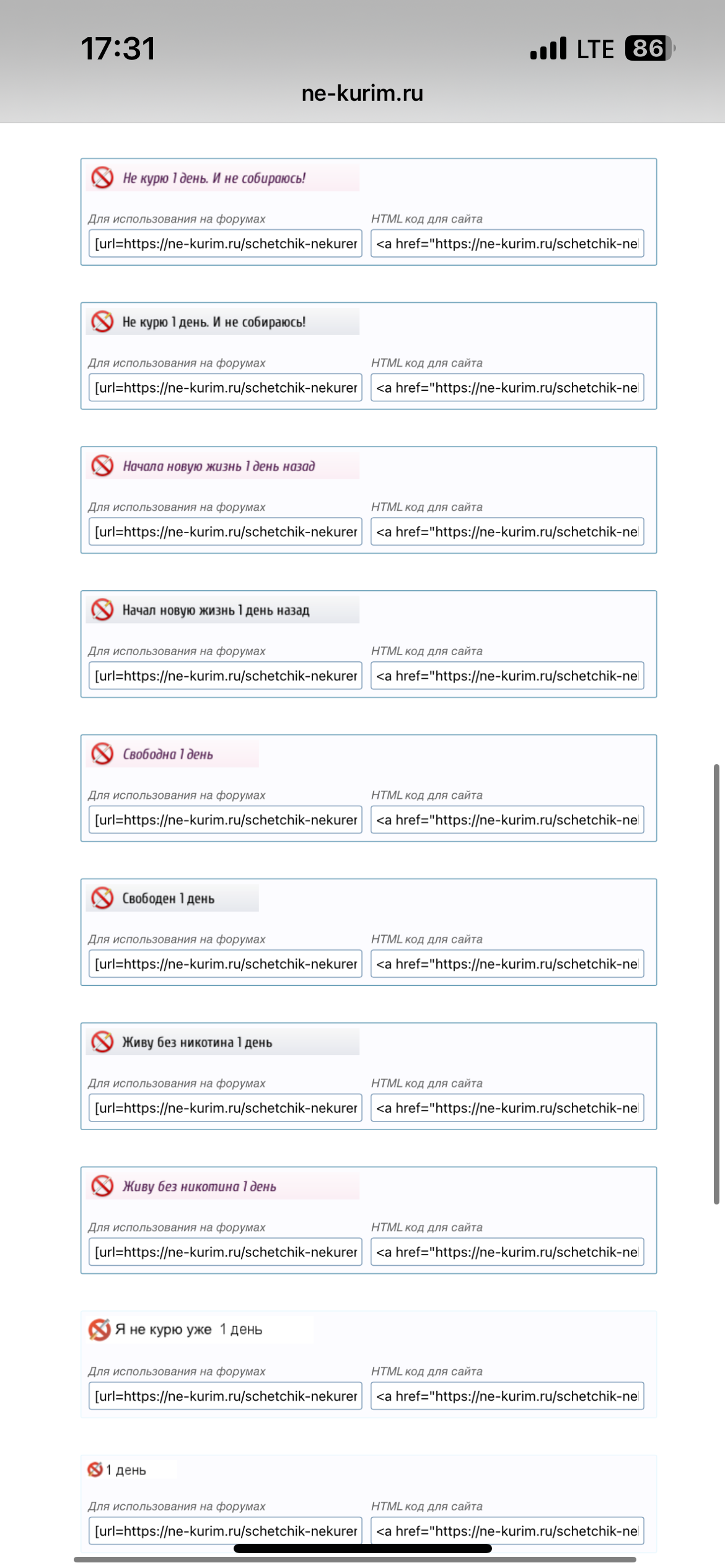Viewport: 725px width, 1568px height.
Task: Select HTML code field under gray "Не курю 1 день"
Action: click(507, 387)
